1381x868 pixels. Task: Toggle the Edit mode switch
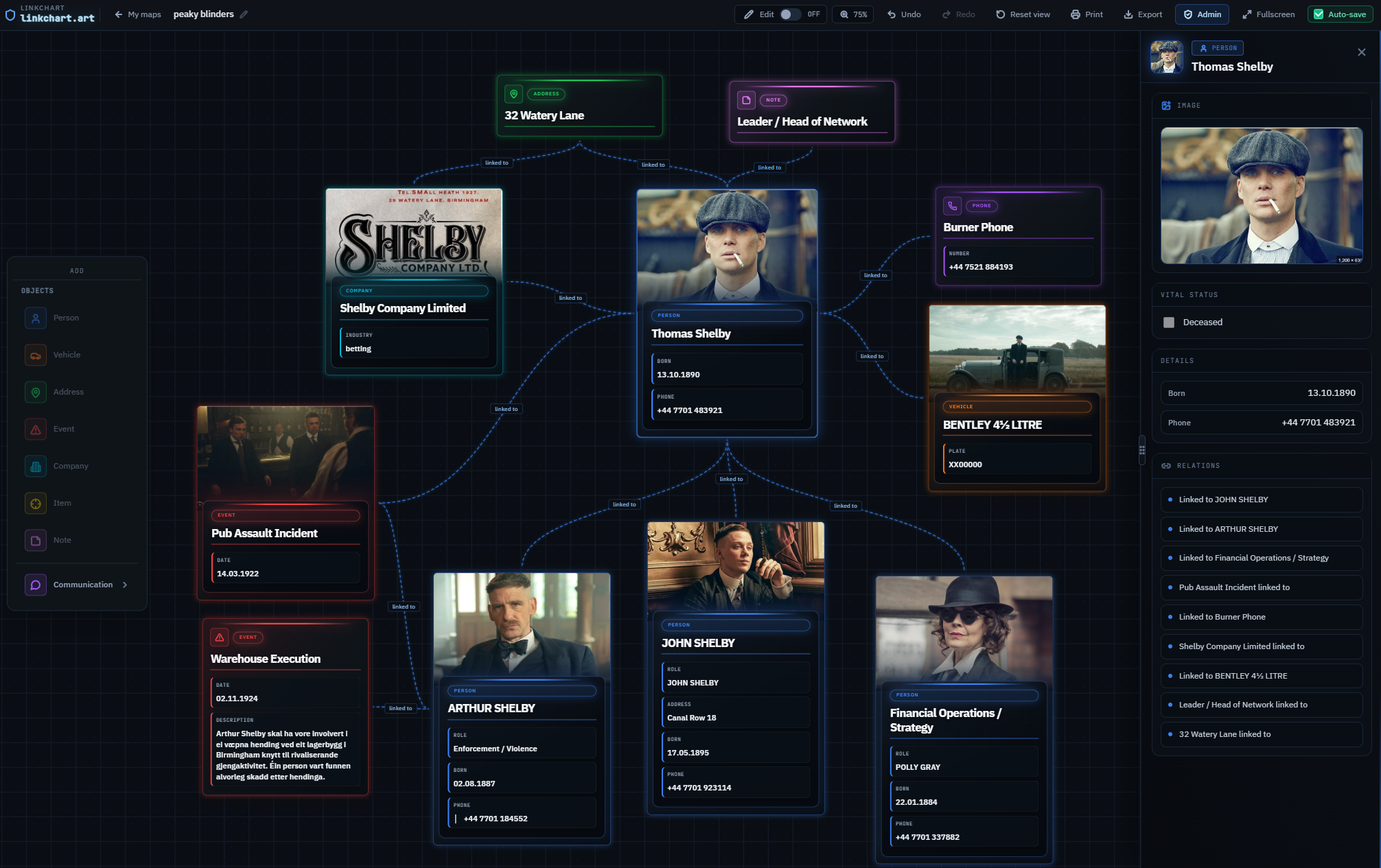tap(790, 14)
